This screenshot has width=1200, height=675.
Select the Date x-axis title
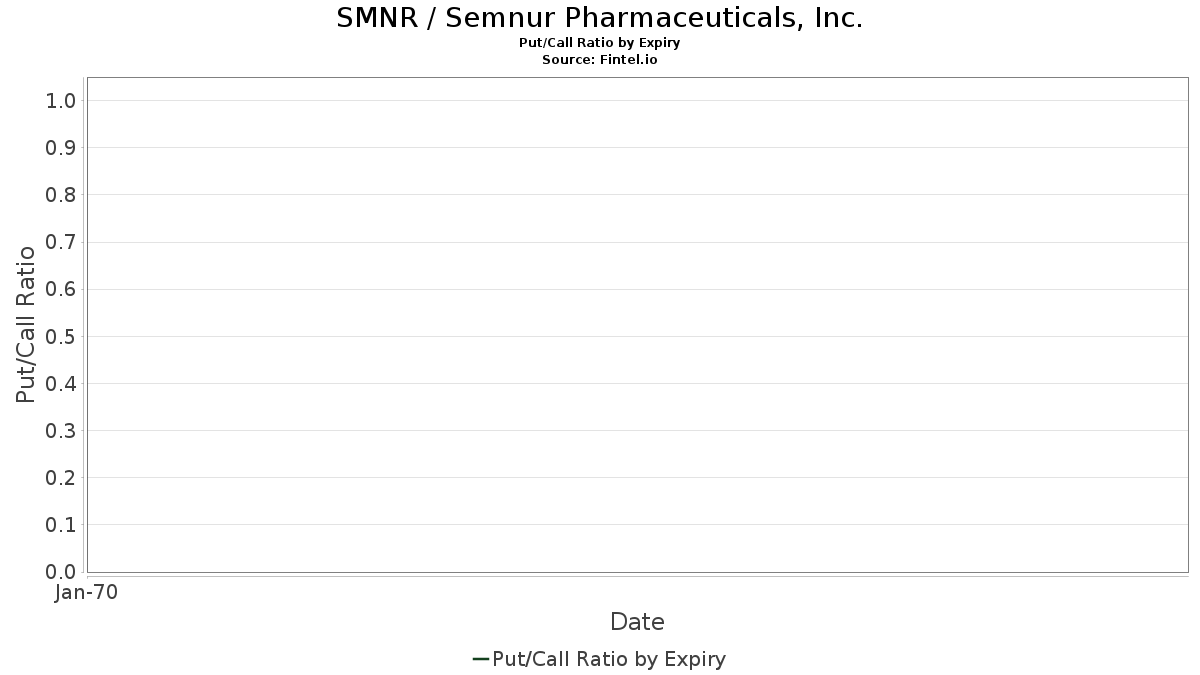[x=637, y=622]
